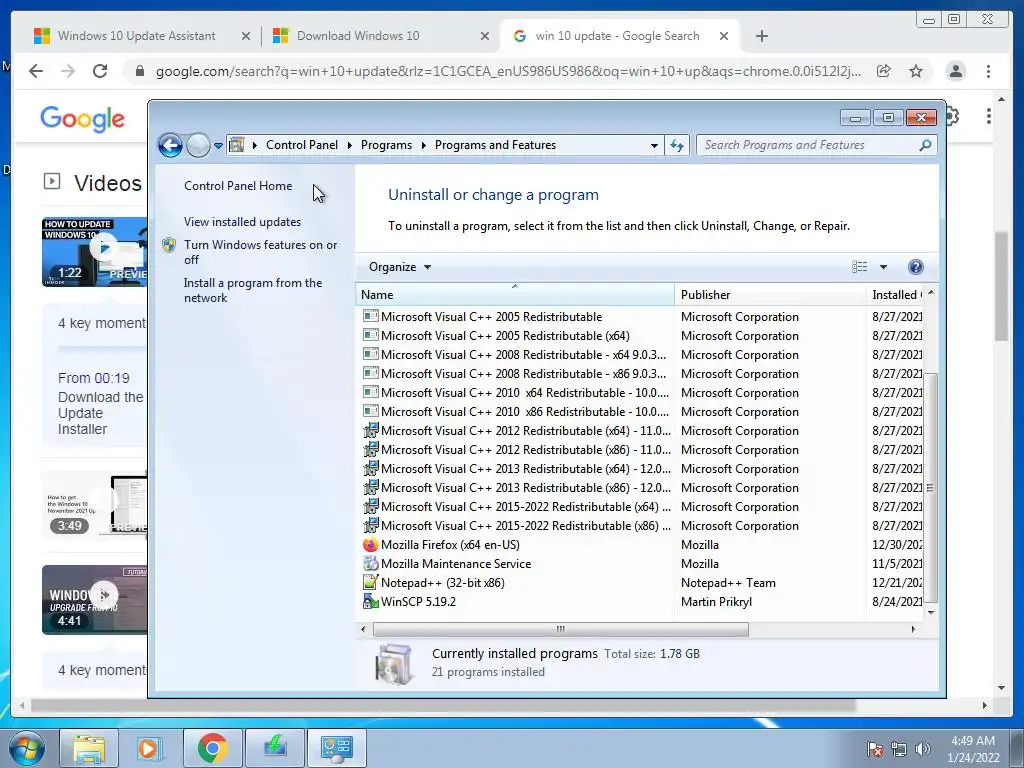Refresh the Programs and Features view

click(x=677, y=146)
